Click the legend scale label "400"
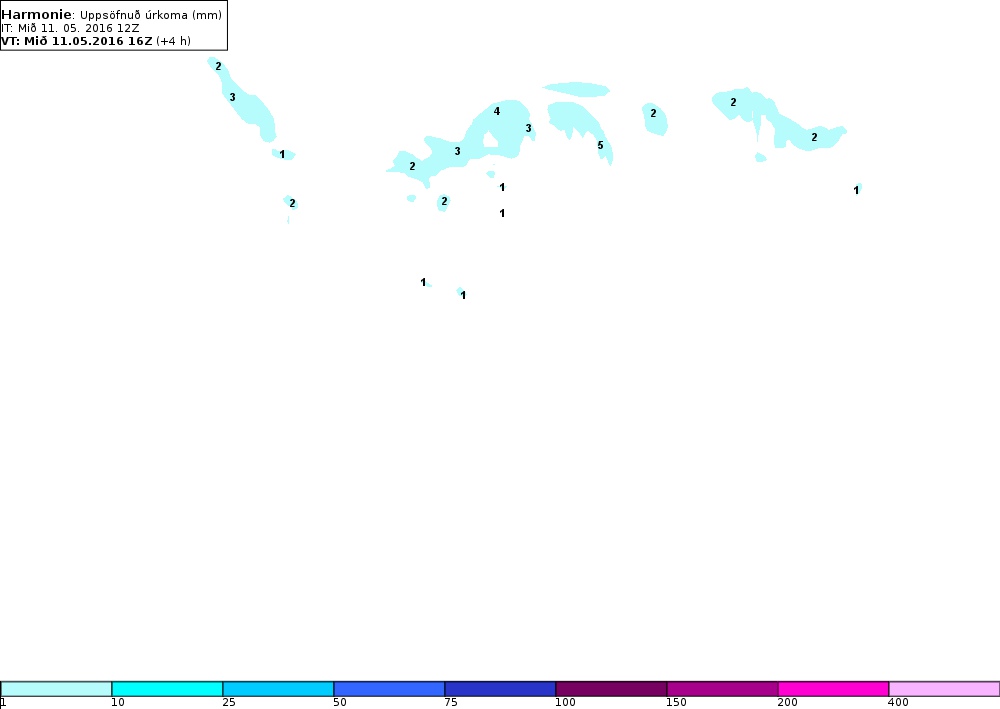The height and width of the screenshot is (709, 1000). [898, 703]
